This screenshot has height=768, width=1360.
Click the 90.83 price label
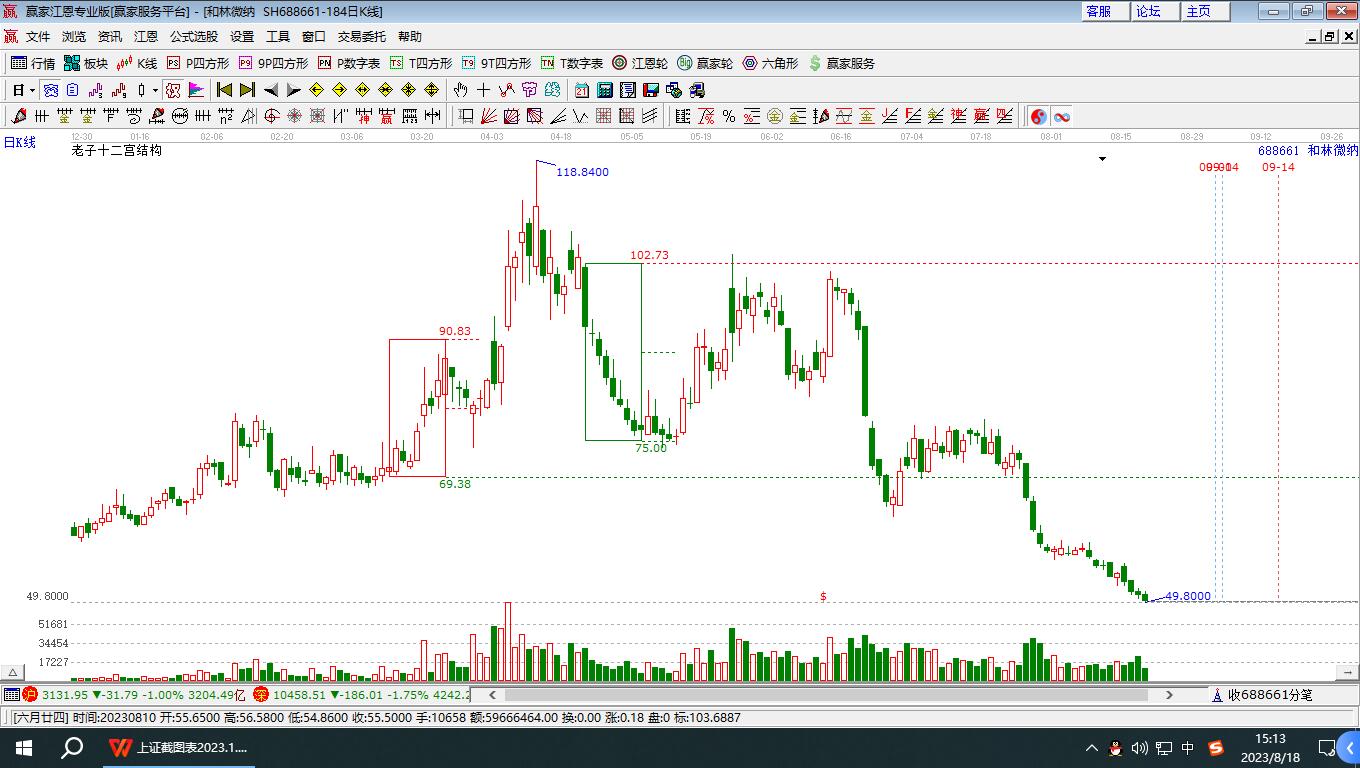[454, 331]
